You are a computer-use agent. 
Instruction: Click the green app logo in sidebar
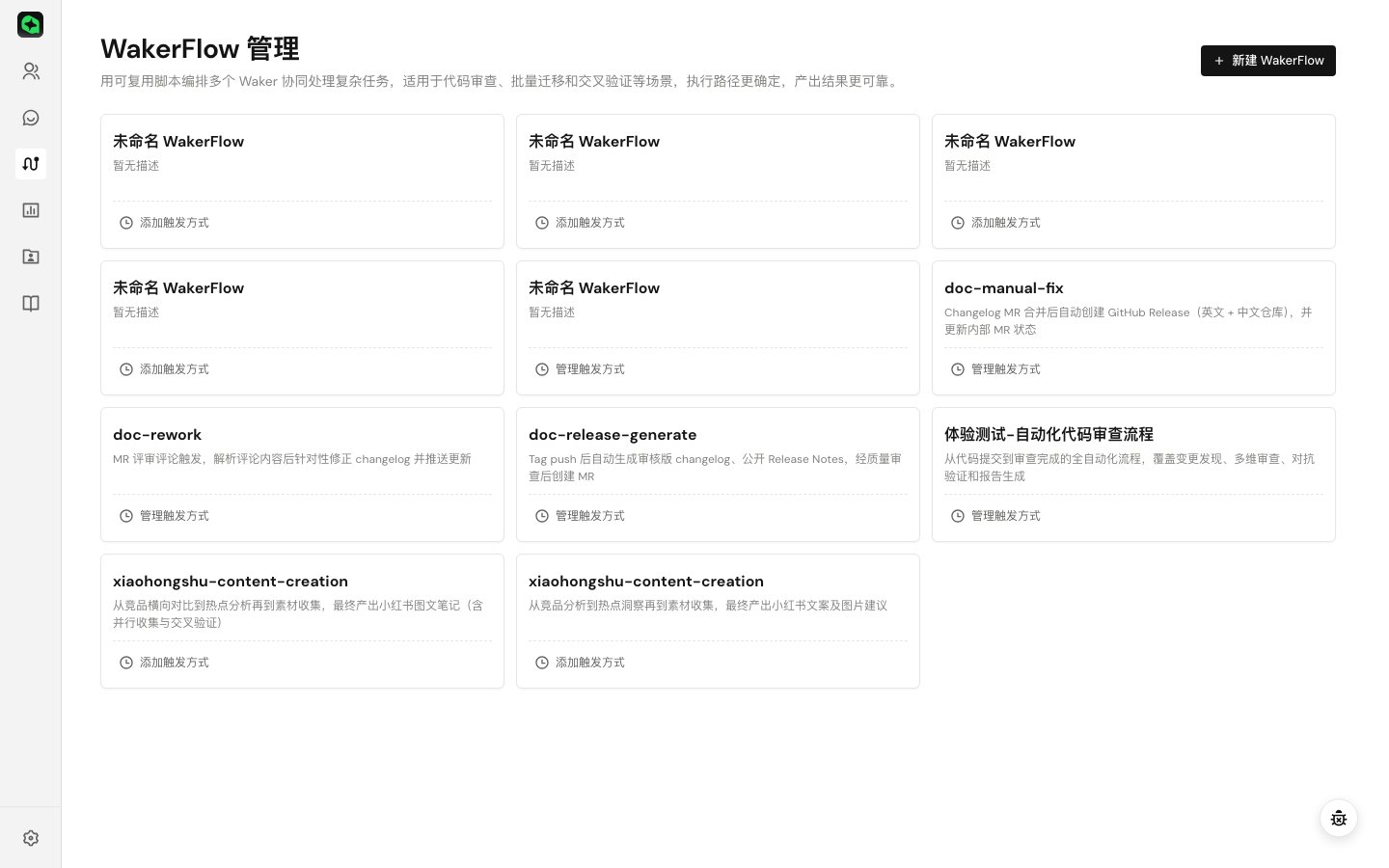[x=31, y=24]
